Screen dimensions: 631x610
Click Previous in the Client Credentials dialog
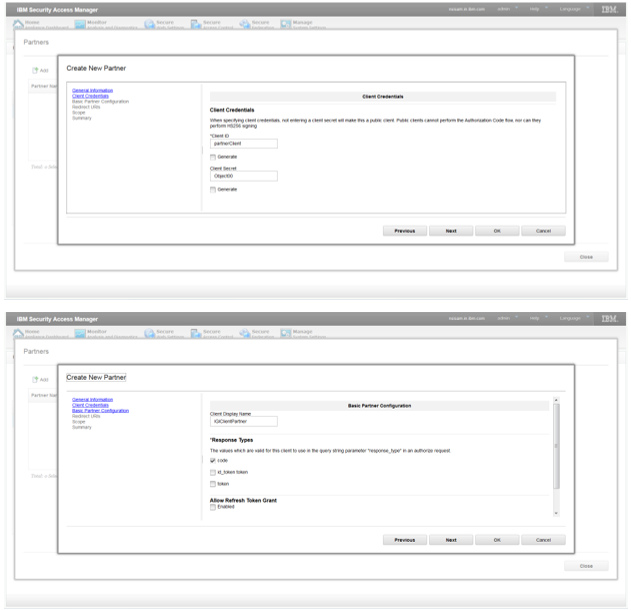pos(405,231)
